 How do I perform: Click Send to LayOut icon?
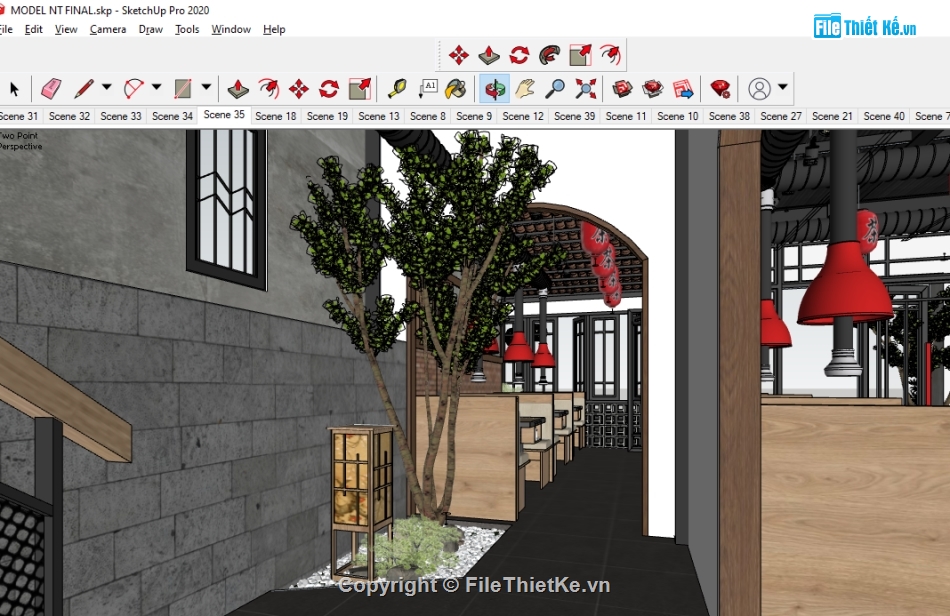point(683,89)
